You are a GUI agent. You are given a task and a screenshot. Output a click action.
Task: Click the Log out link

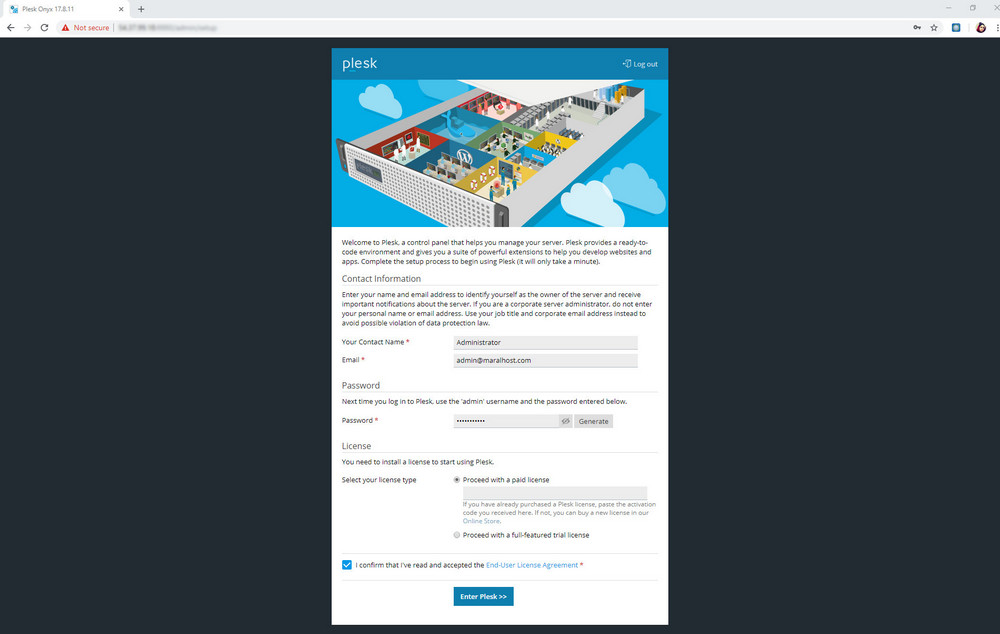pyautogui.click(x=640, y=64)
